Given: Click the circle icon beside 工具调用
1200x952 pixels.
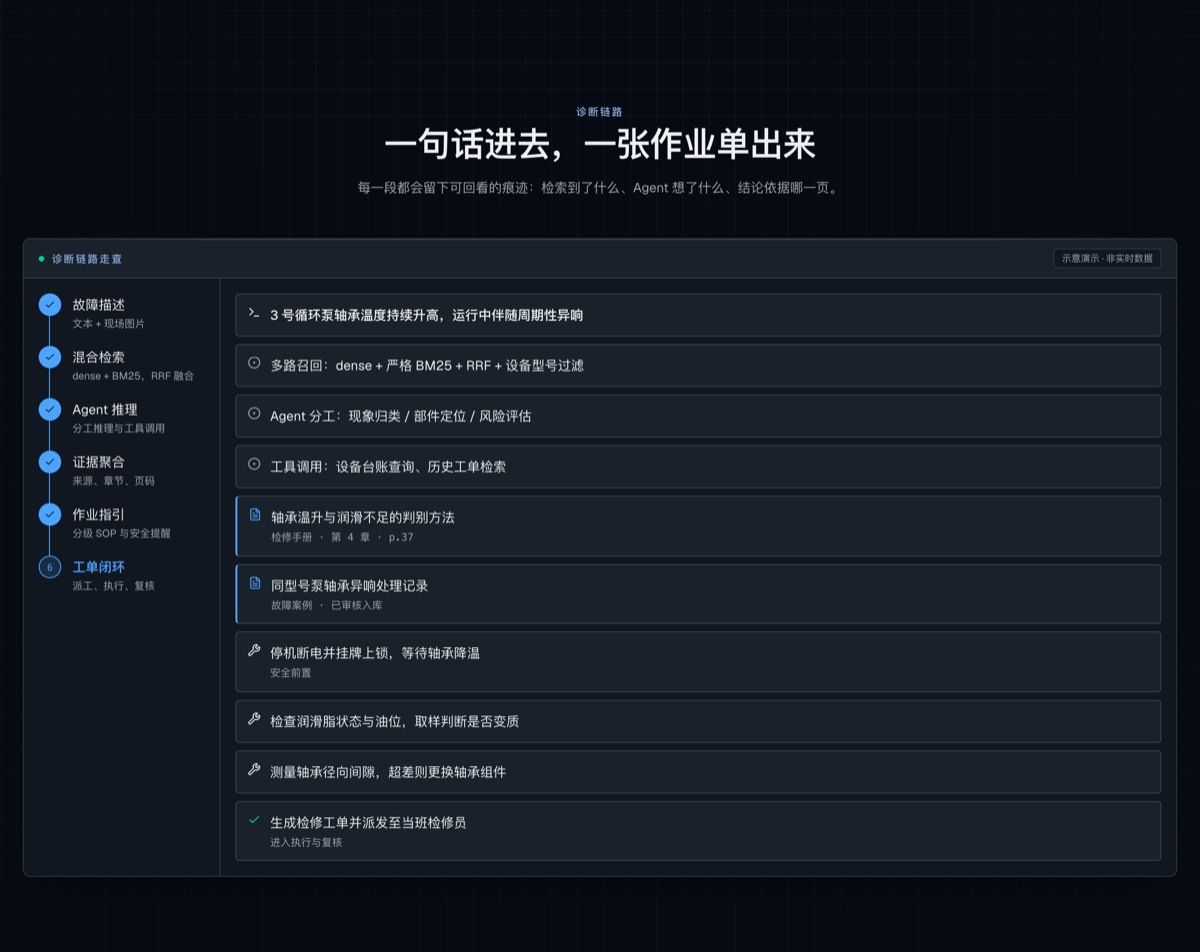Looking at the screenshot, I should point(254,465).
